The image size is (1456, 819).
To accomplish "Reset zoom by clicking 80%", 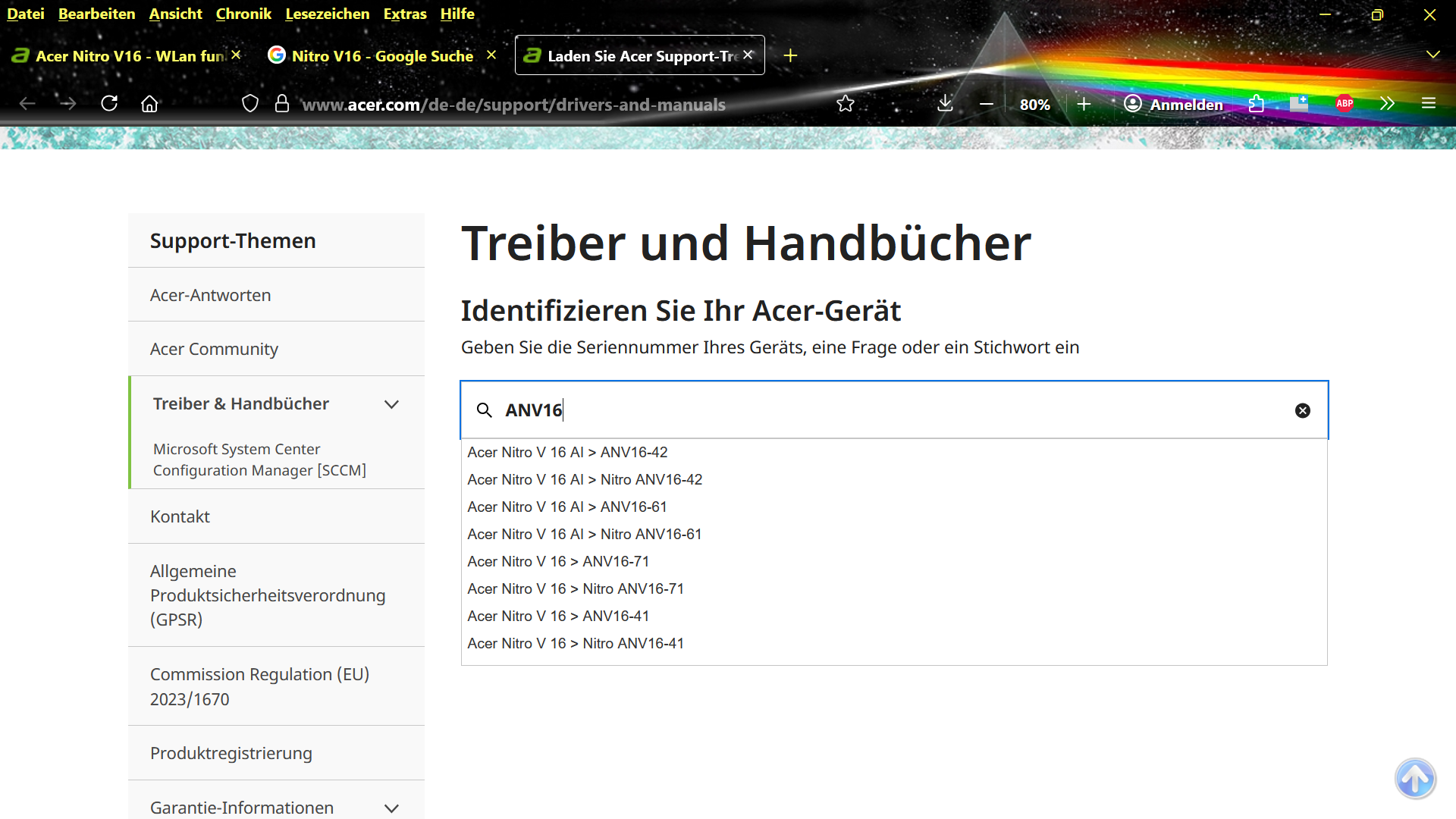I will point(1035,105).
